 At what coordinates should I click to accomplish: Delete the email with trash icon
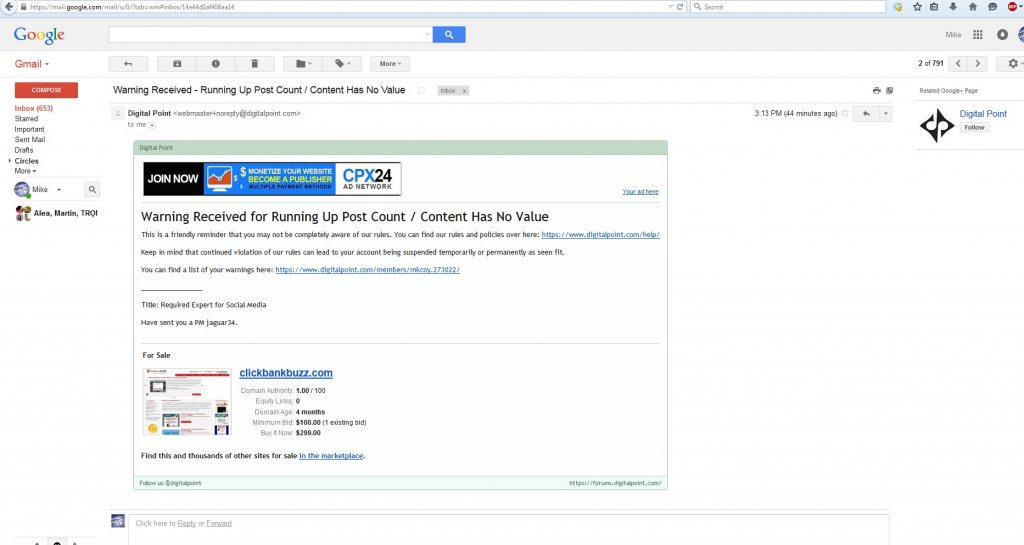pyautogui.click(x=254, y=63)
